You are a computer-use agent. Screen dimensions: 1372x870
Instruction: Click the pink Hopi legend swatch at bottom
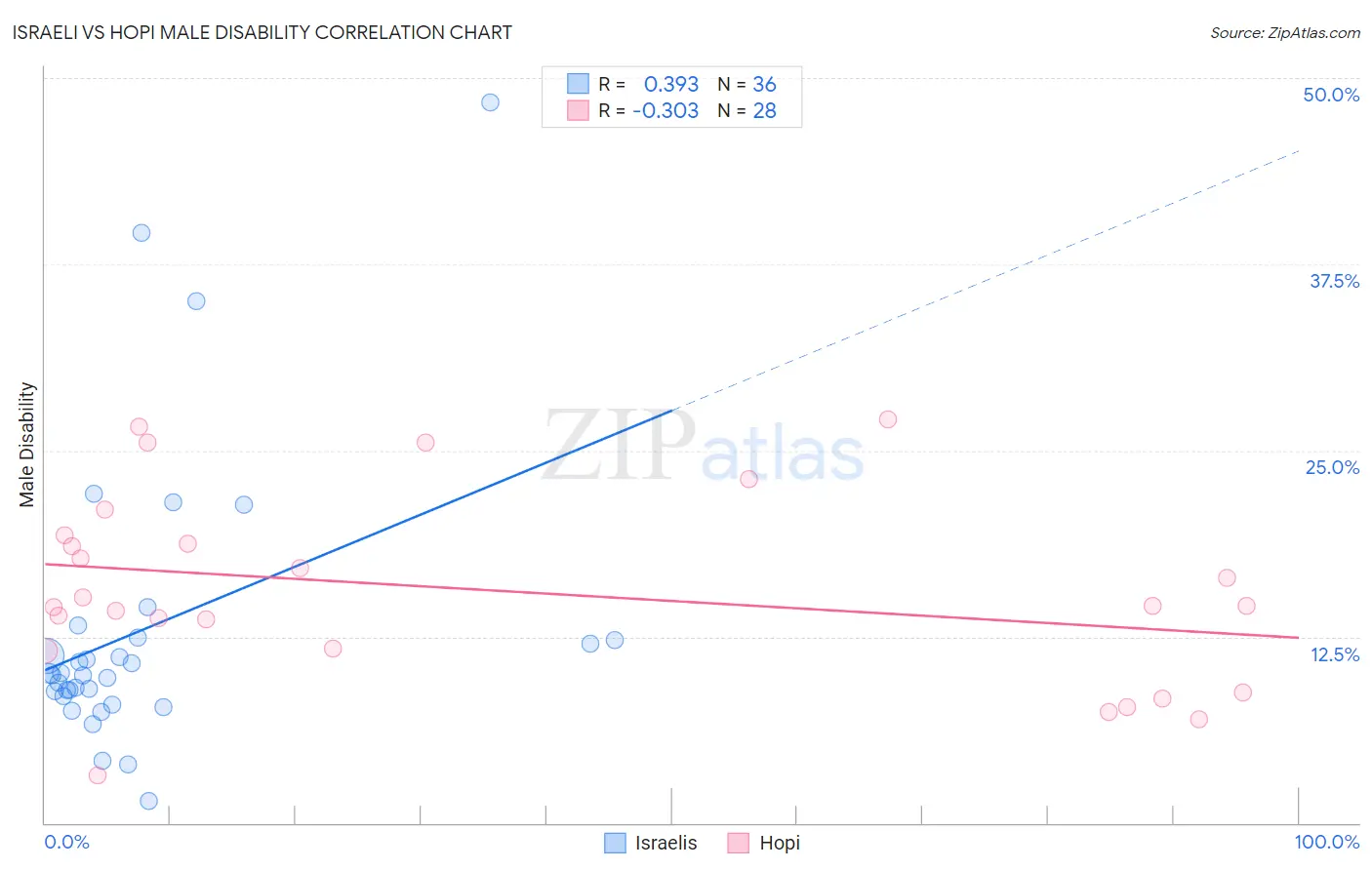[738, 843]
